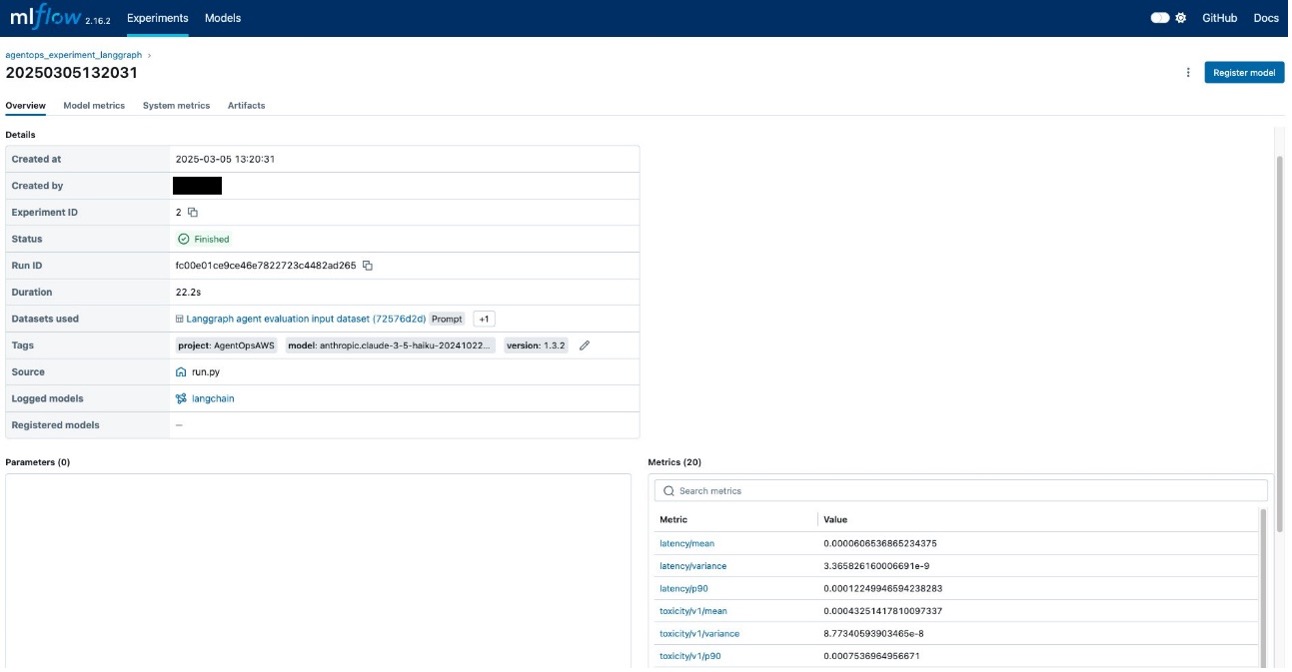Viewport: 1292px width, 672px height.
Task: Open the Docs link in the header
Action: (1266, 18)
